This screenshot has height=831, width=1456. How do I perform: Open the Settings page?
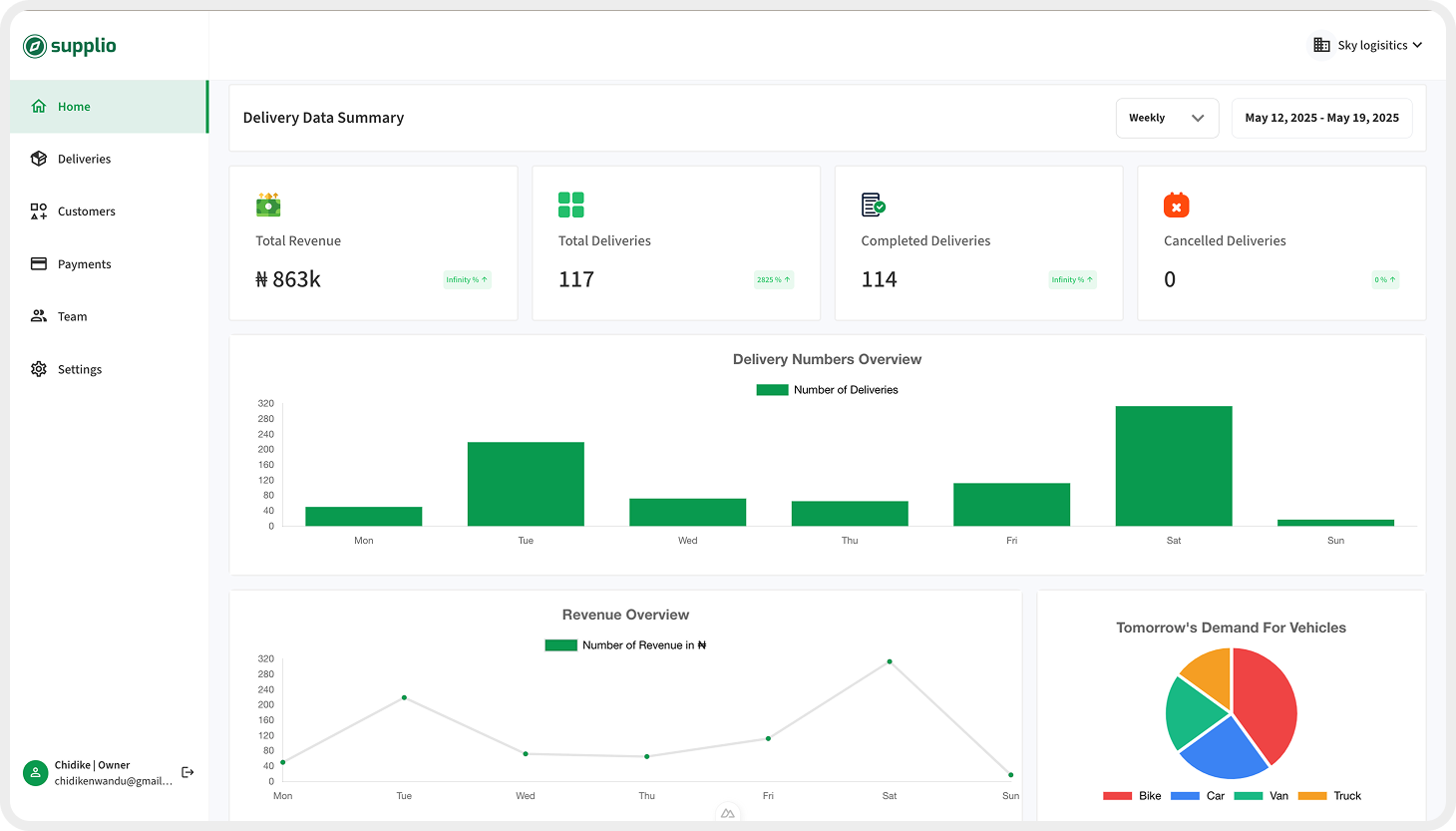(79, 369)
